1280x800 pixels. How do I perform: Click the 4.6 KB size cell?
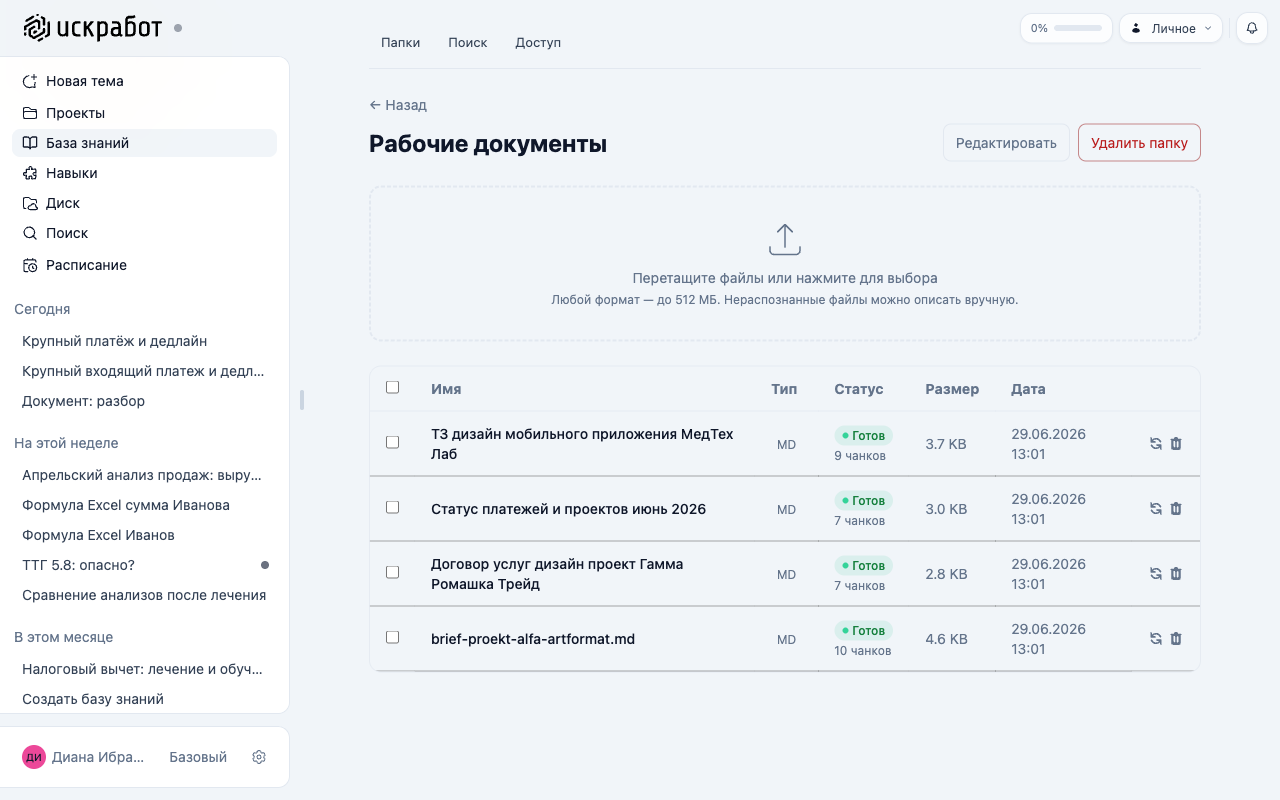946,639
